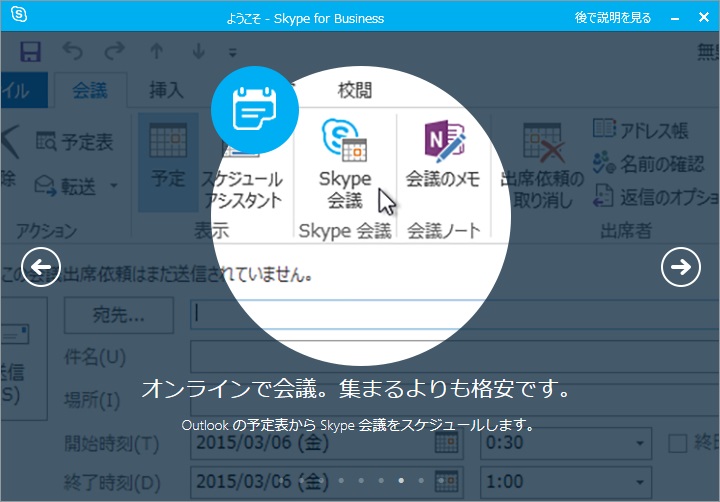Screen dimensions: 720x502
Task: Expand the 転送 dropdown arrow
Action: click(x=113, y=186)
